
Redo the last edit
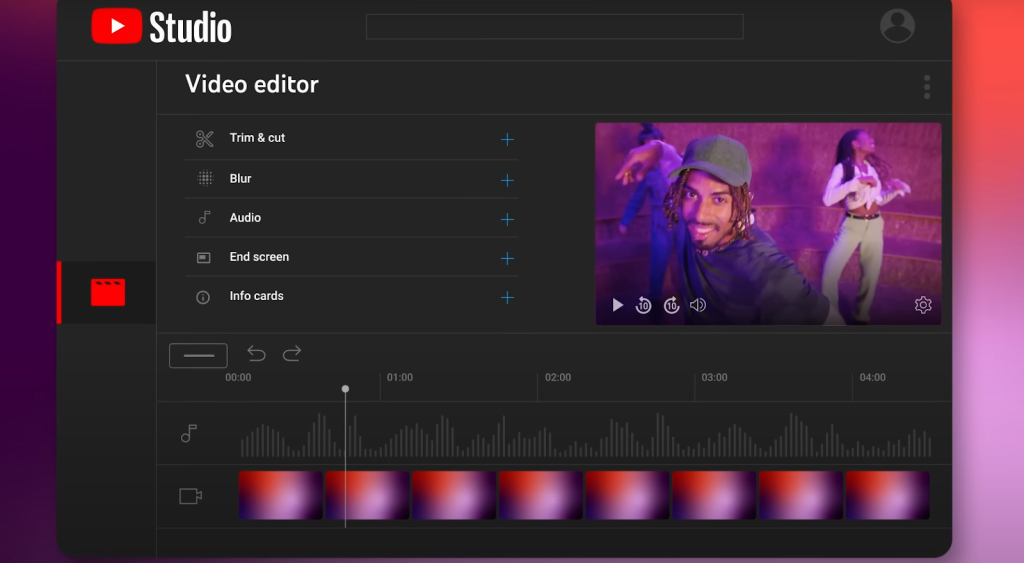292,353
